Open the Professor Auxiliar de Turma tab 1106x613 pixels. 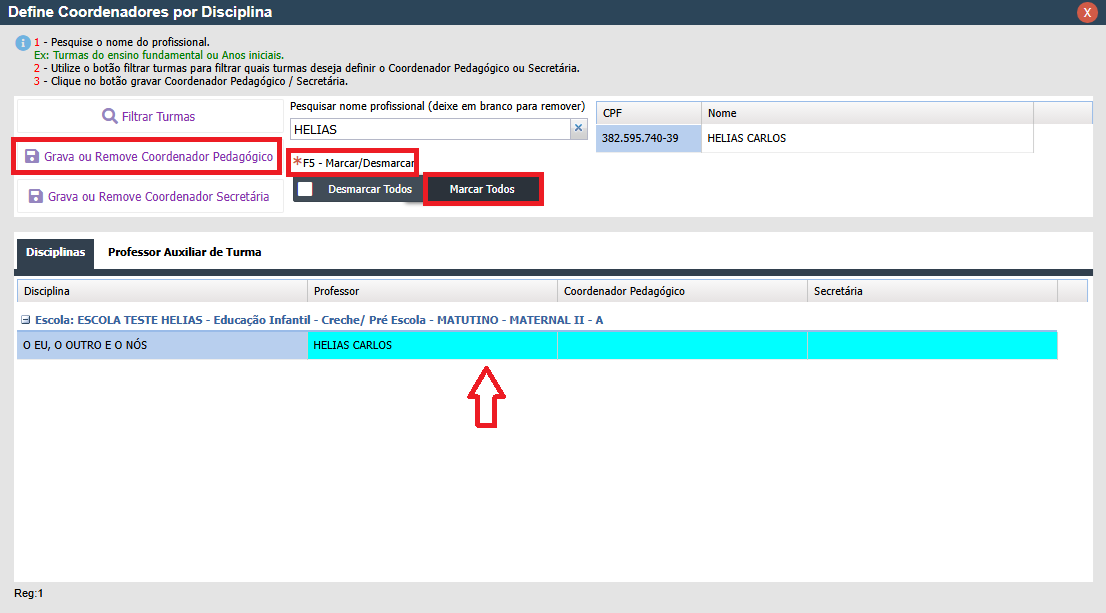[x=184, y=253]
